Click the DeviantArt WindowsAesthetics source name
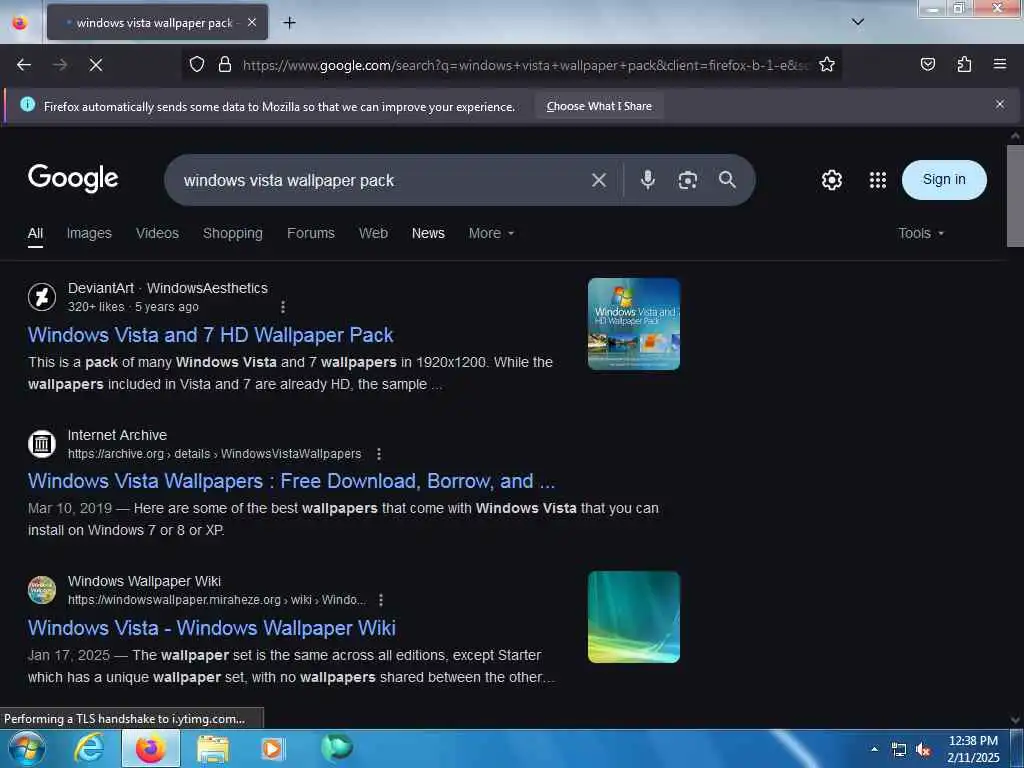The width and height of the screenshot is (1024, 768). click(168, 288)
